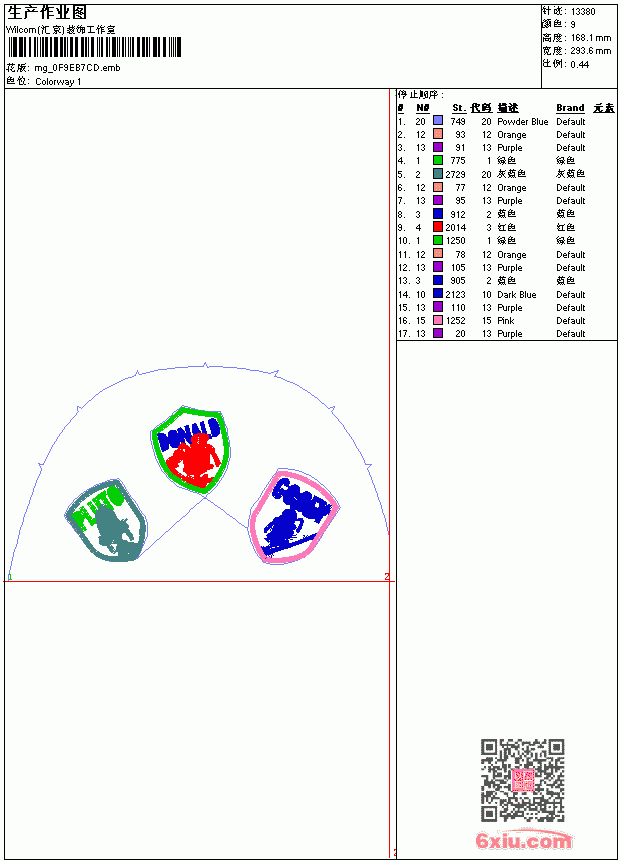Click the 'Colorway 1' label
Image resolution: width=620 pixels, height=860 pixels.
click(x=58, y=82)
